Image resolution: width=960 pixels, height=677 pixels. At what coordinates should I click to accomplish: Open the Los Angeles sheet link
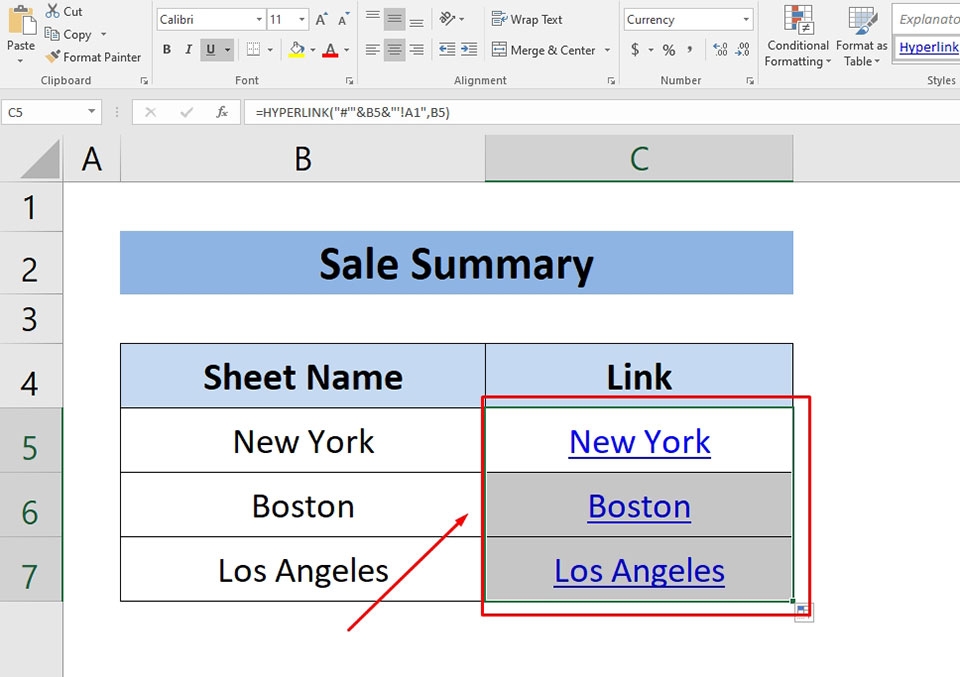[639, 570]
